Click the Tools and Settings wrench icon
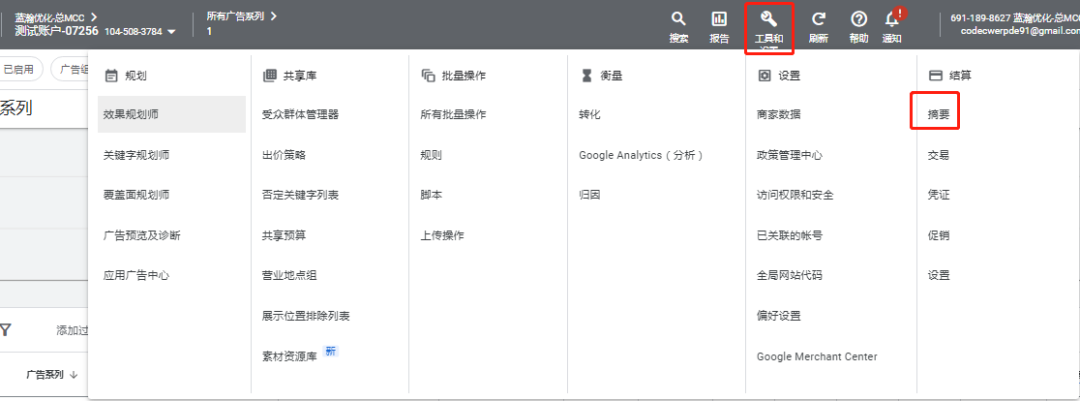 click(768, 19)
